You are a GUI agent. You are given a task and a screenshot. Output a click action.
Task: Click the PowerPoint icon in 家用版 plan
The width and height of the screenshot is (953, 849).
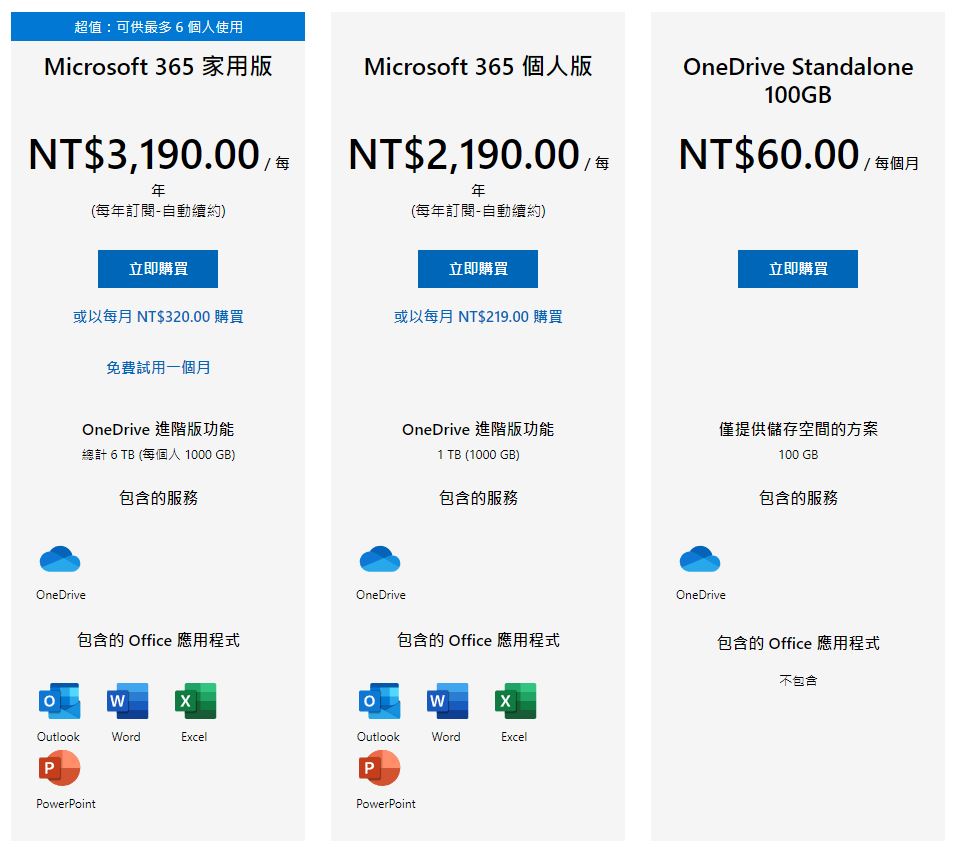(x=59, y=768)
